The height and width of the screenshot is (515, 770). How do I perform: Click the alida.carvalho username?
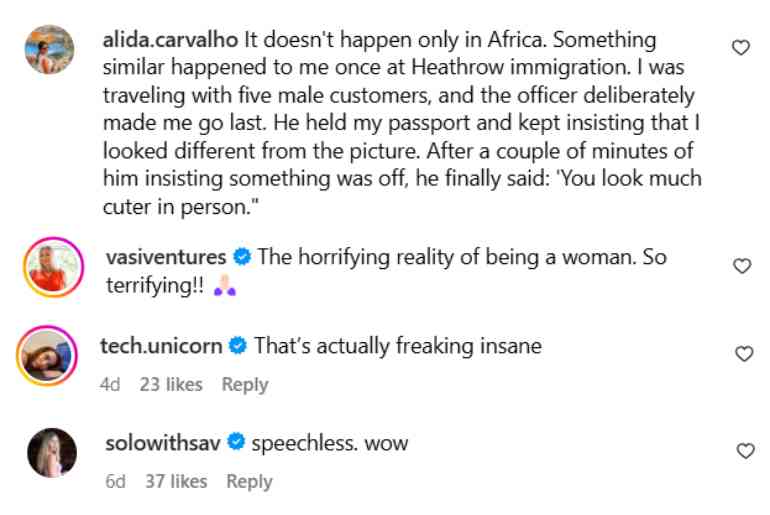point(168,41)
